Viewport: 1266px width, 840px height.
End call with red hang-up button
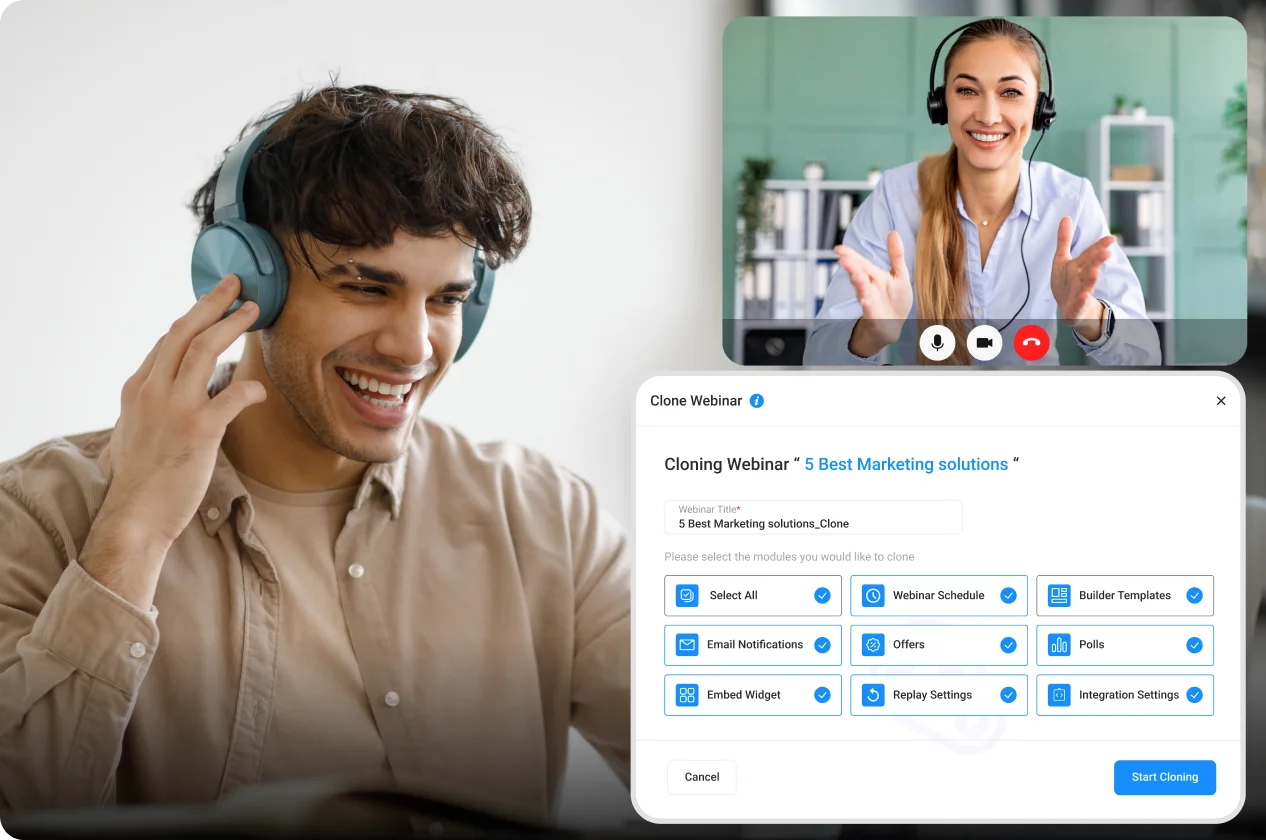pyautogui.click(x=1031, y=342)
